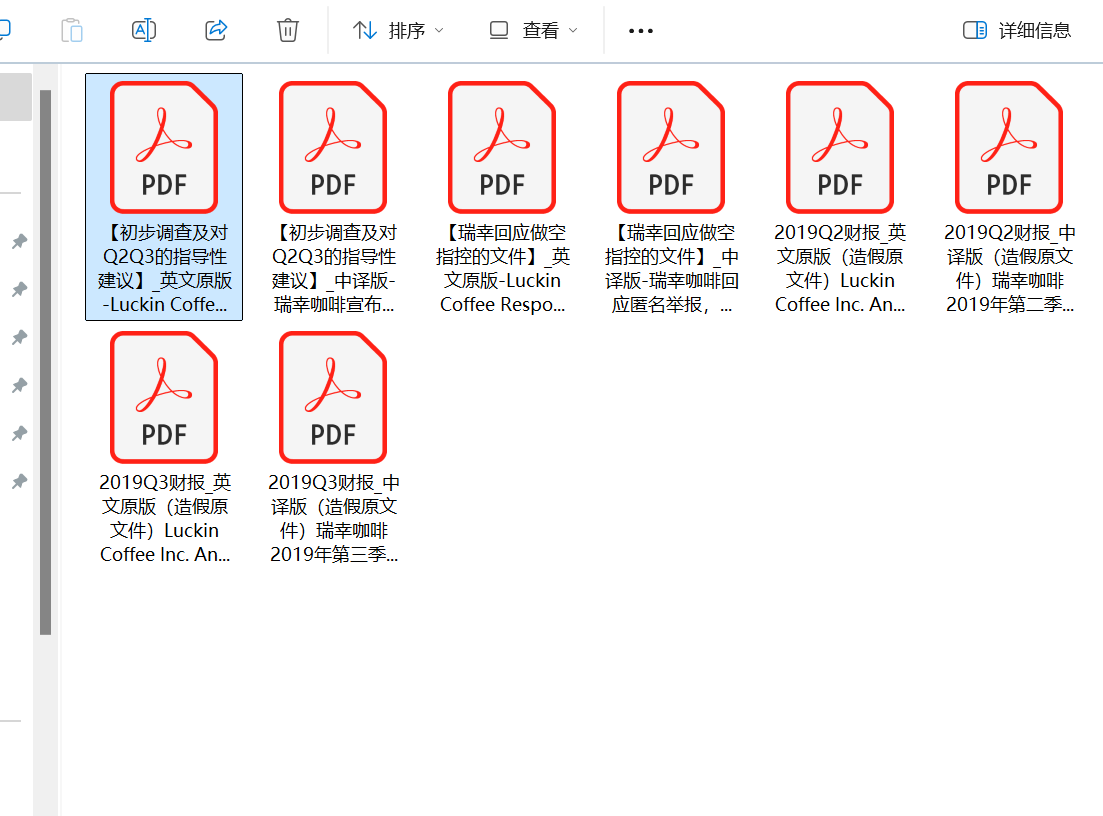
Task: Click the Share toolbar icon
Action: coord(216,30)
